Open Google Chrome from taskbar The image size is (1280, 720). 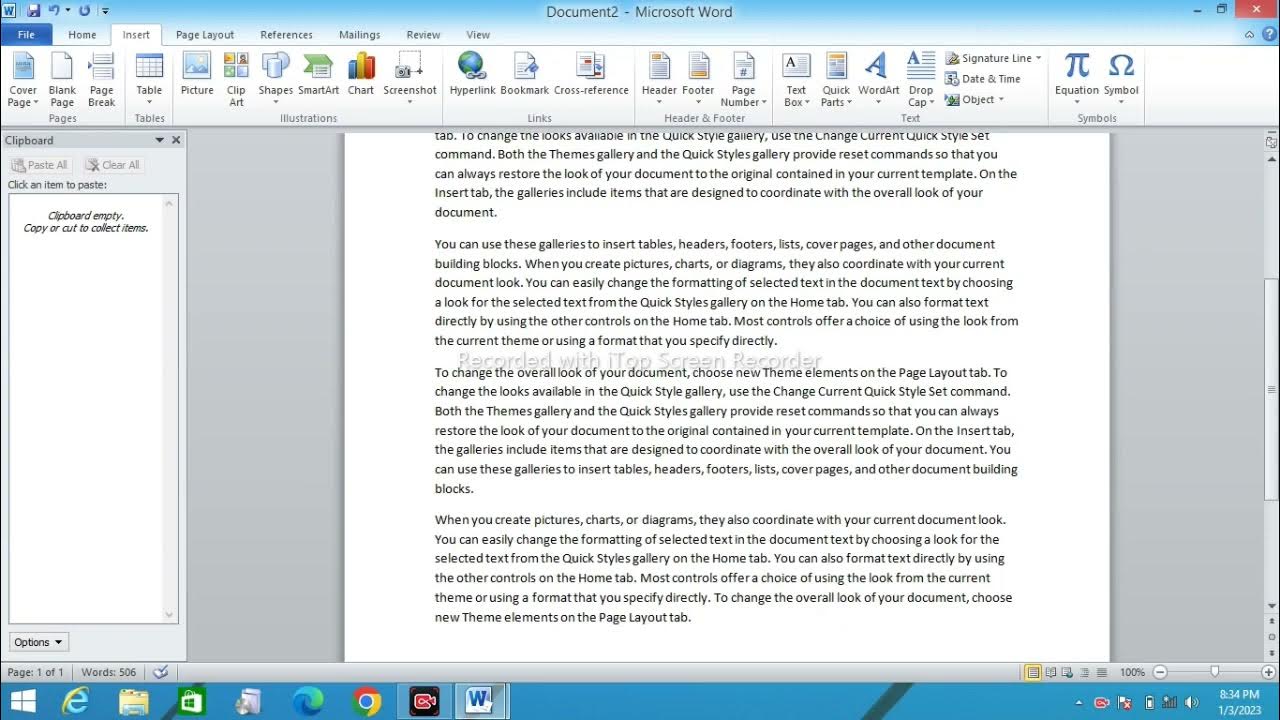click(x=367, y=702)
